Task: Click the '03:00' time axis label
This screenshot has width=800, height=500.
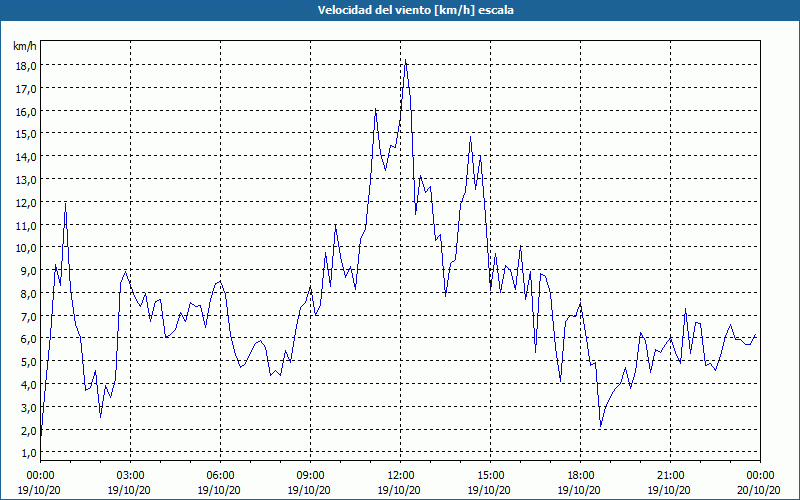Action: click(130, 476)
